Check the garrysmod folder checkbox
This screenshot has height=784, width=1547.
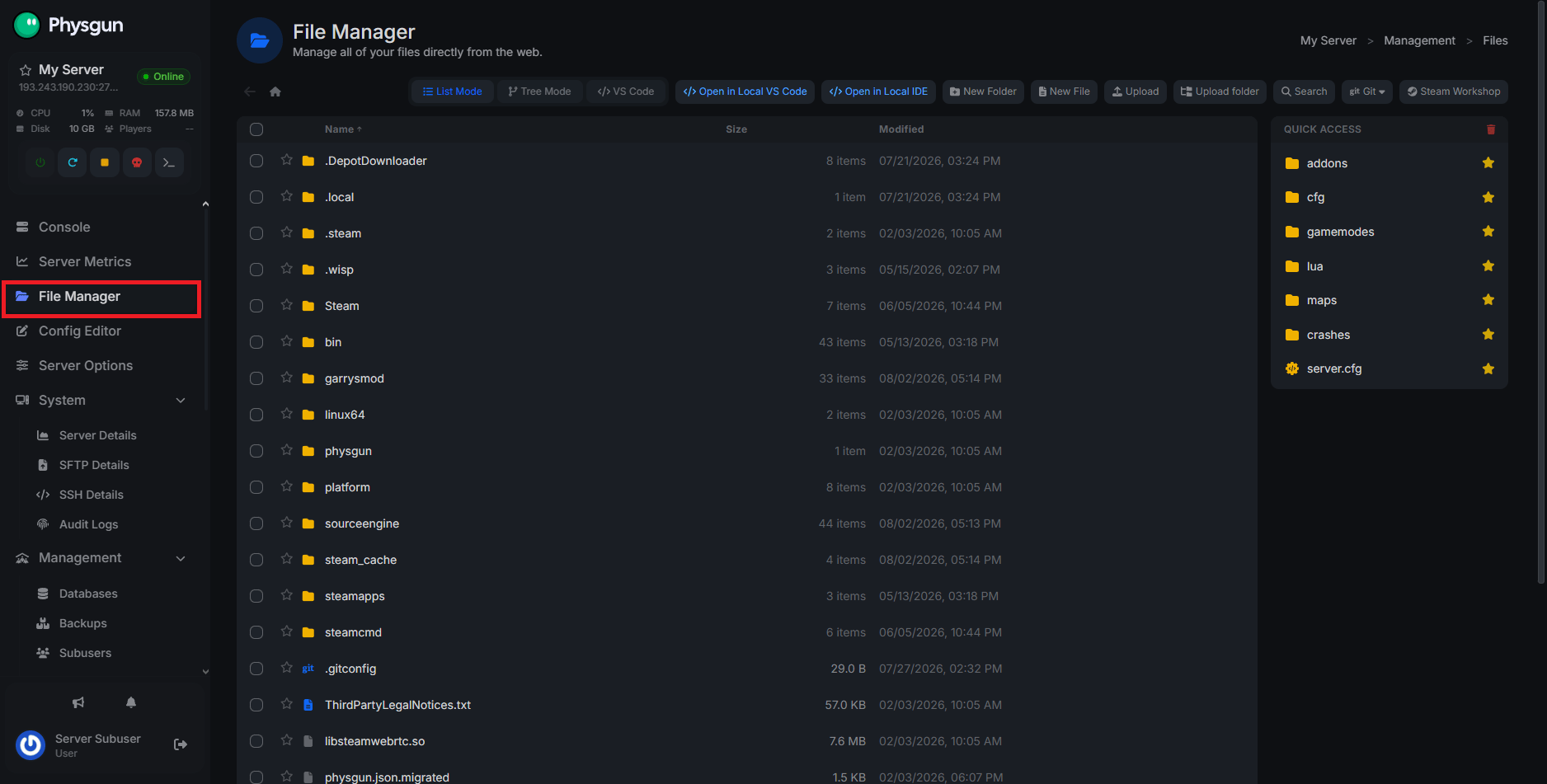pyautogui.click(x=256, y=378)
